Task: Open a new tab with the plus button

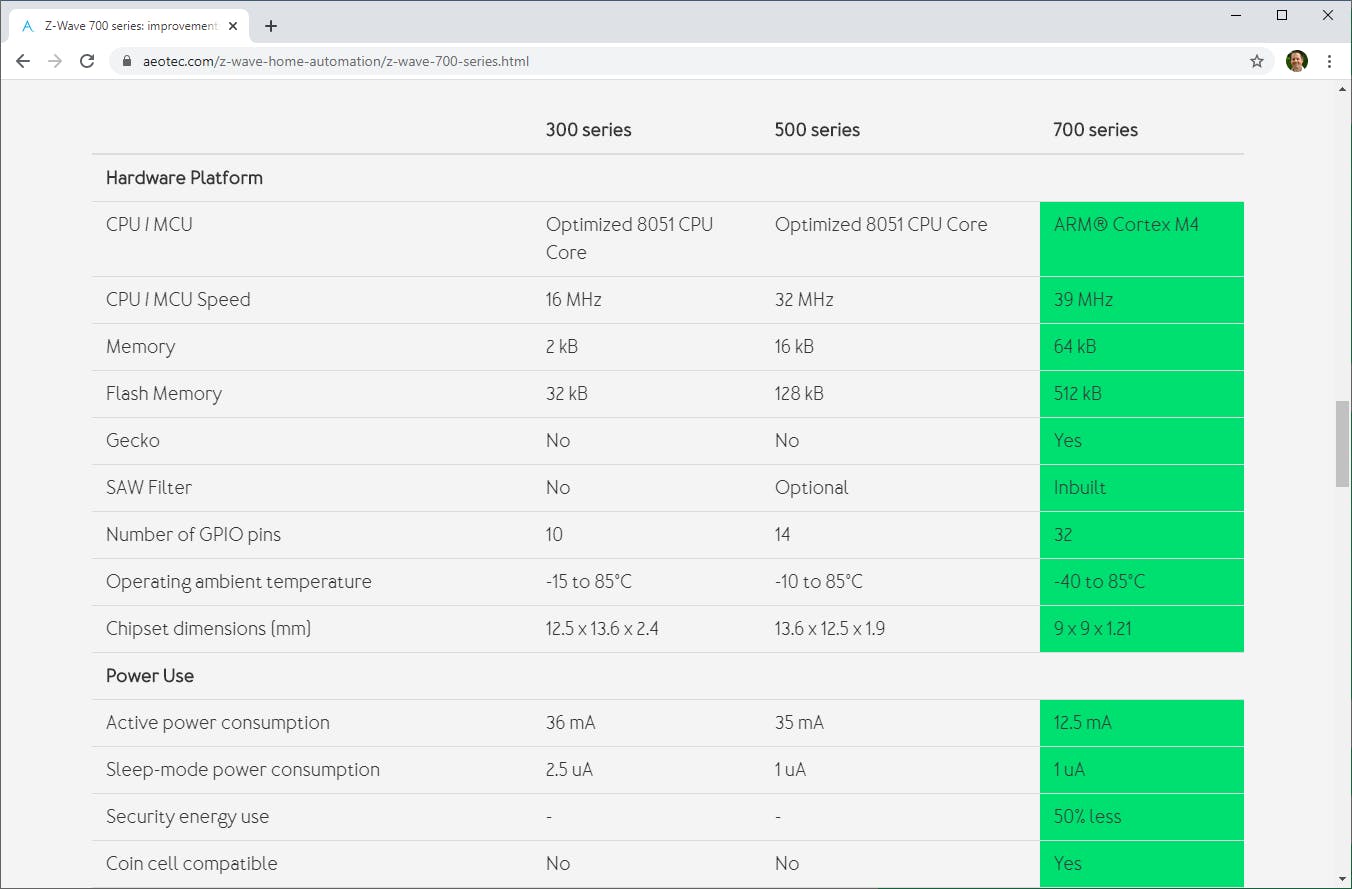Action: point(271,26)
